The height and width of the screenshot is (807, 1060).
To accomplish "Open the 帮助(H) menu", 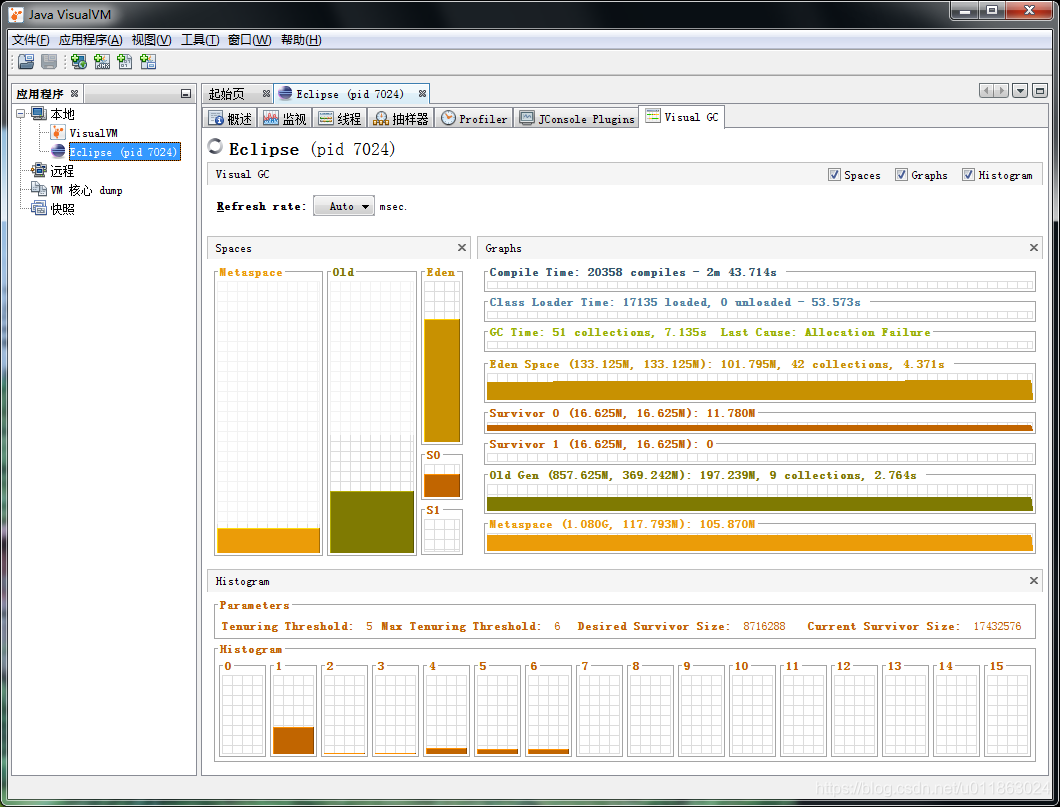I will point(301,40).
